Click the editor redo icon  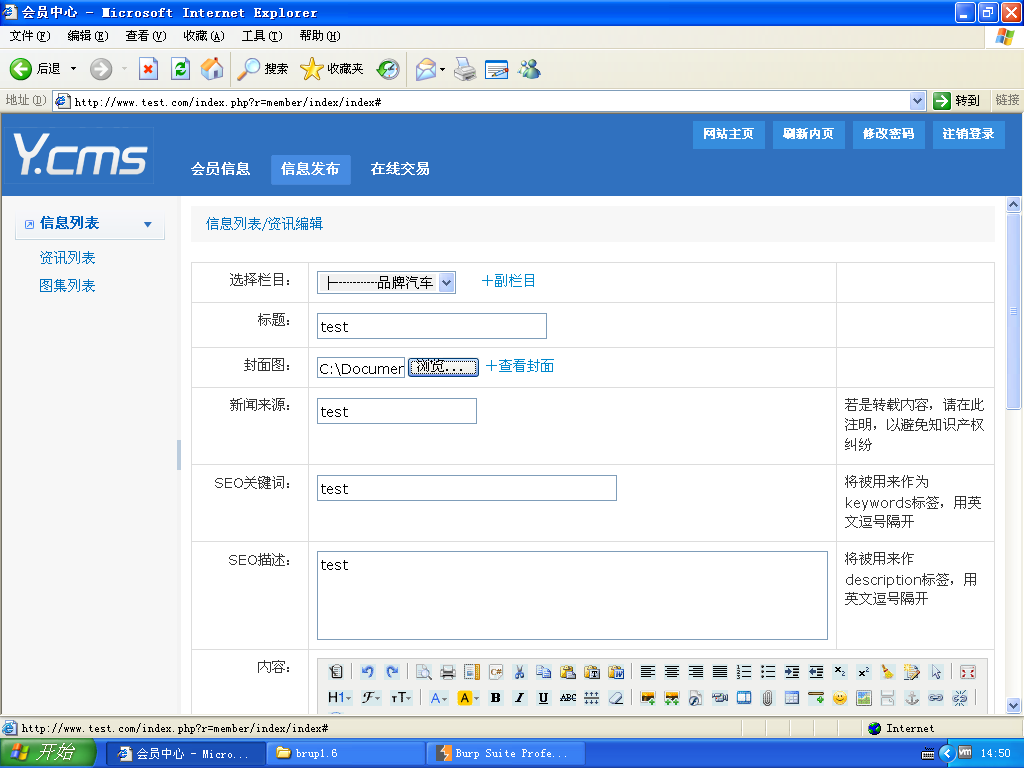pos(392,671)
